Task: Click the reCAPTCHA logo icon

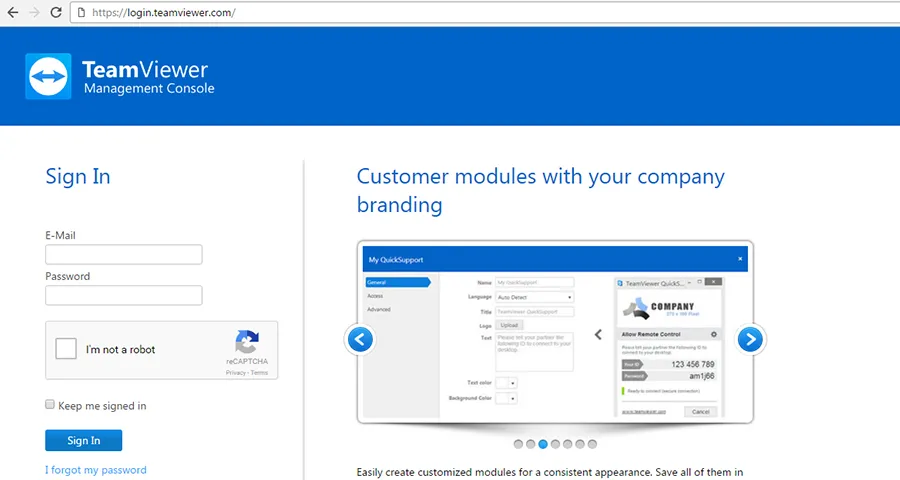Action: pos(247,342)
